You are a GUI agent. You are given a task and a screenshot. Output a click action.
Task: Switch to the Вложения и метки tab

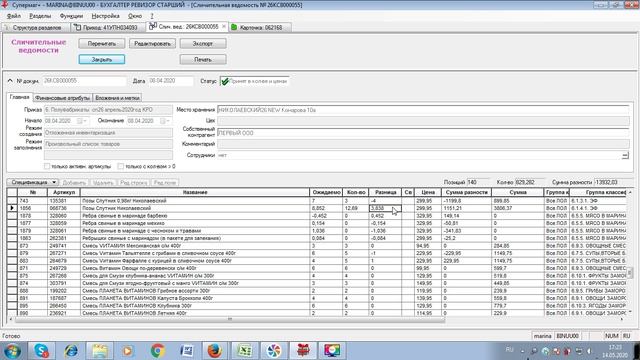(118, 98)
